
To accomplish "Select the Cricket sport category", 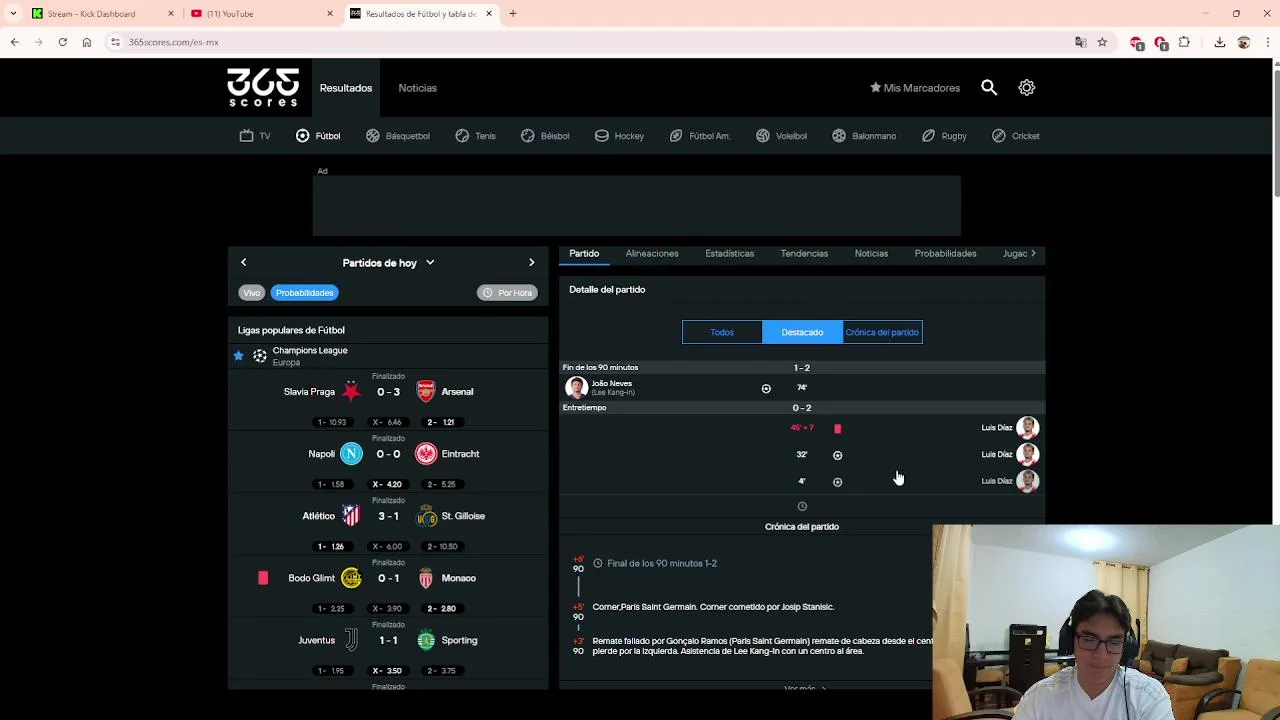I will 1016,136.
